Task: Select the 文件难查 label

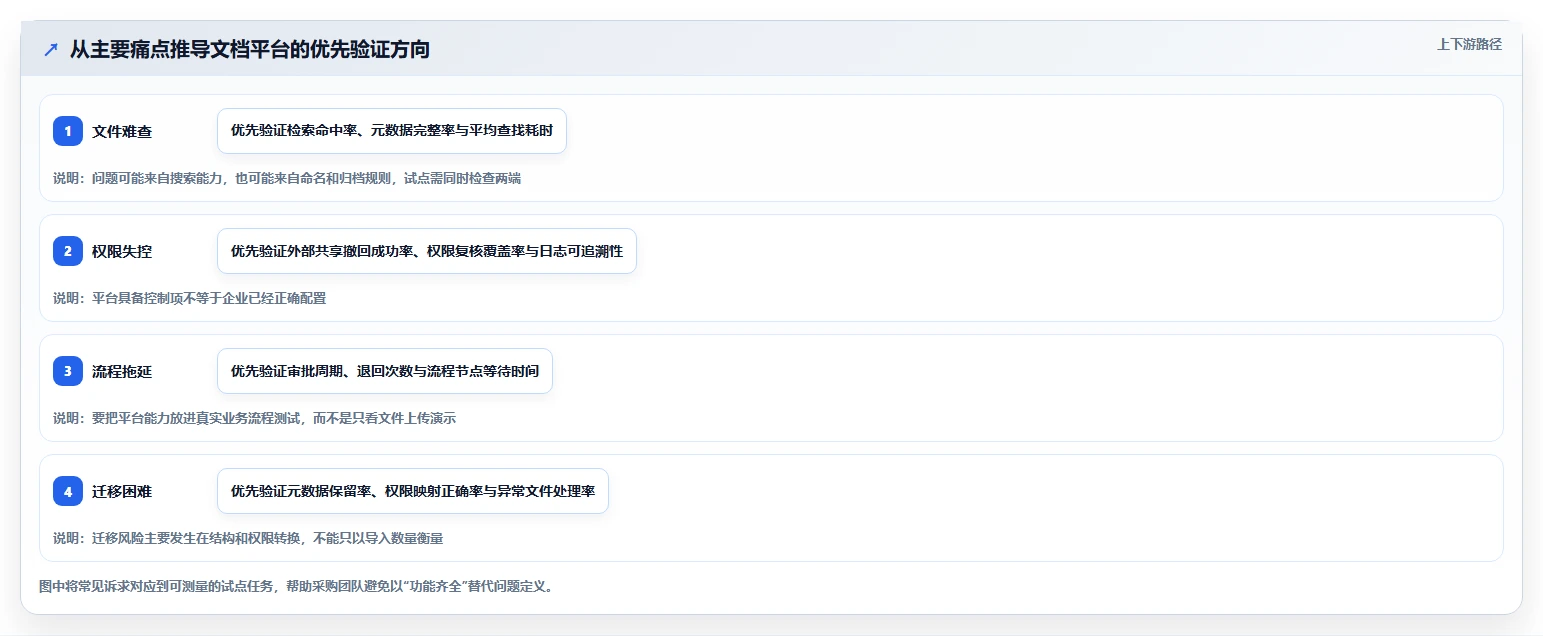Action: [122, 131]
